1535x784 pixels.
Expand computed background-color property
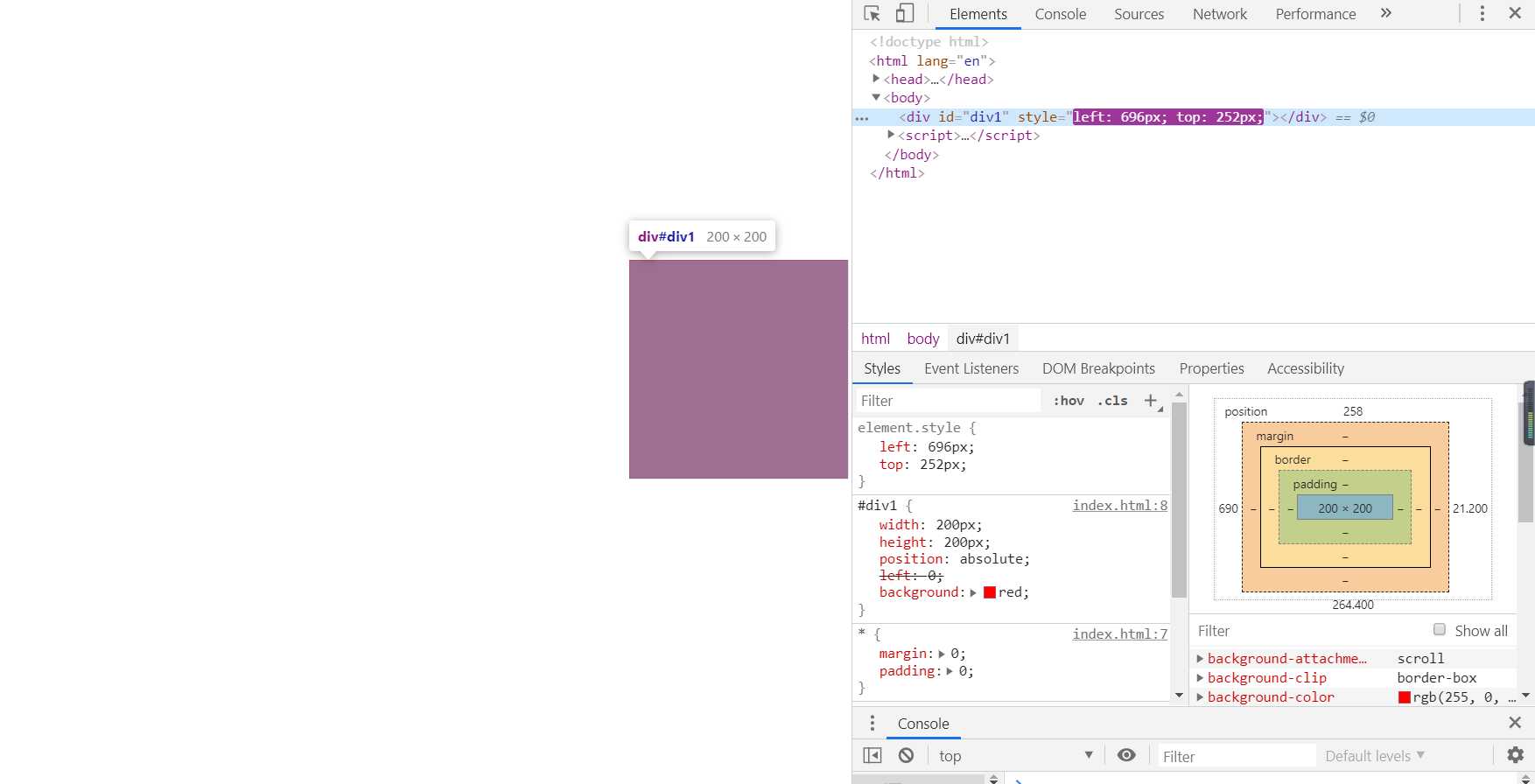click(1200, 696)
